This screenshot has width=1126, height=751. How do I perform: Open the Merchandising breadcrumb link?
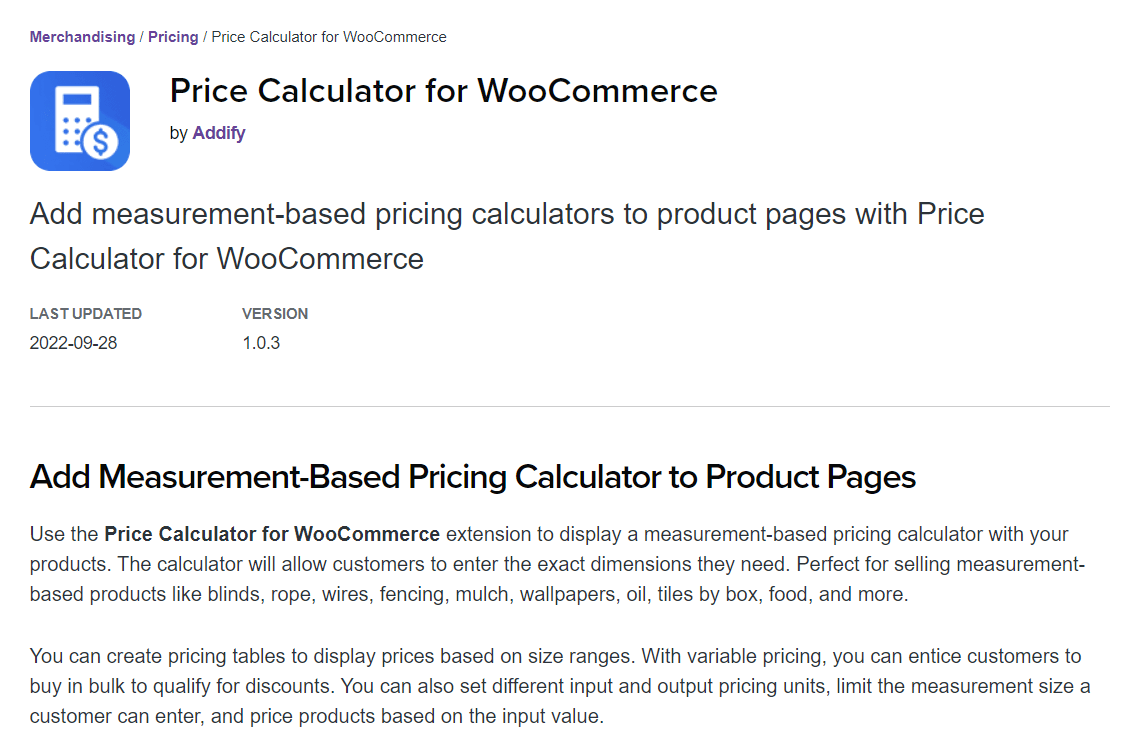tap(81, 36)
